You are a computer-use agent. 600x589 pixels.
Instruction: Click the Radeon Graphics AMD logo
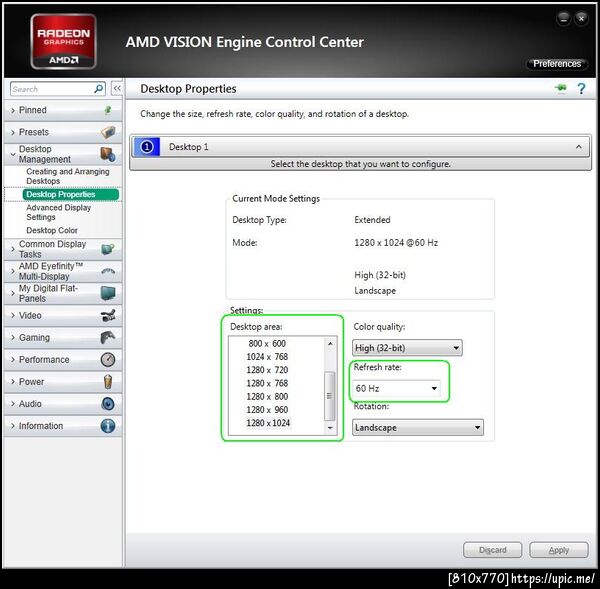point(64,41)
